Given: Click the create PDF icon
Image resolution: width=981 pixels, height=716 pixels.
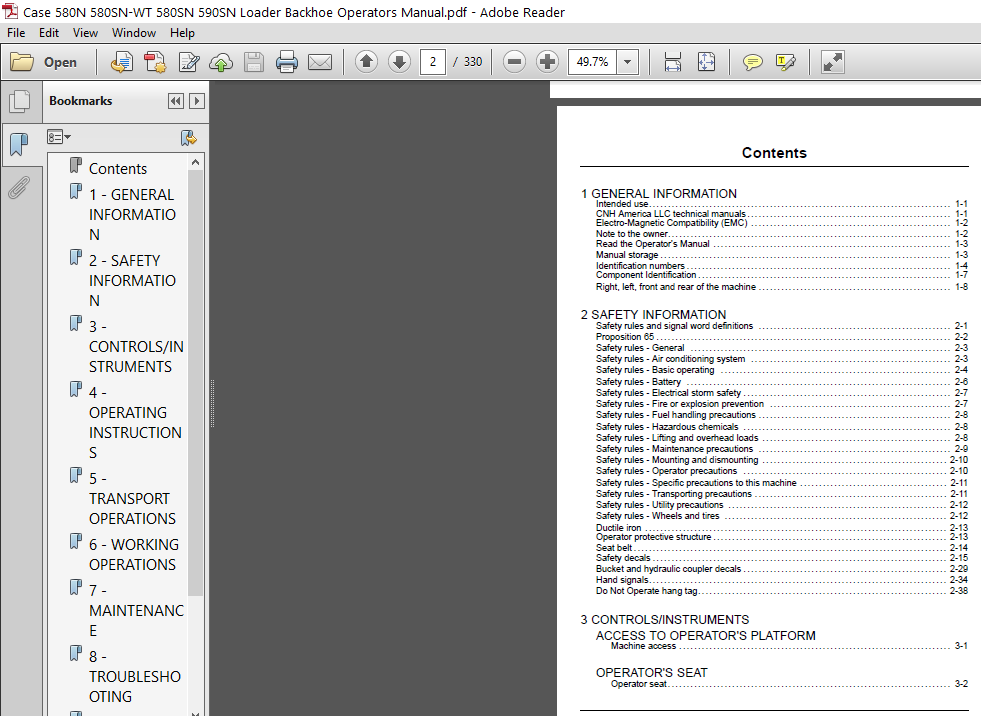Looking at the screenshot, I should pyautogui.click(x=155, y=62).
